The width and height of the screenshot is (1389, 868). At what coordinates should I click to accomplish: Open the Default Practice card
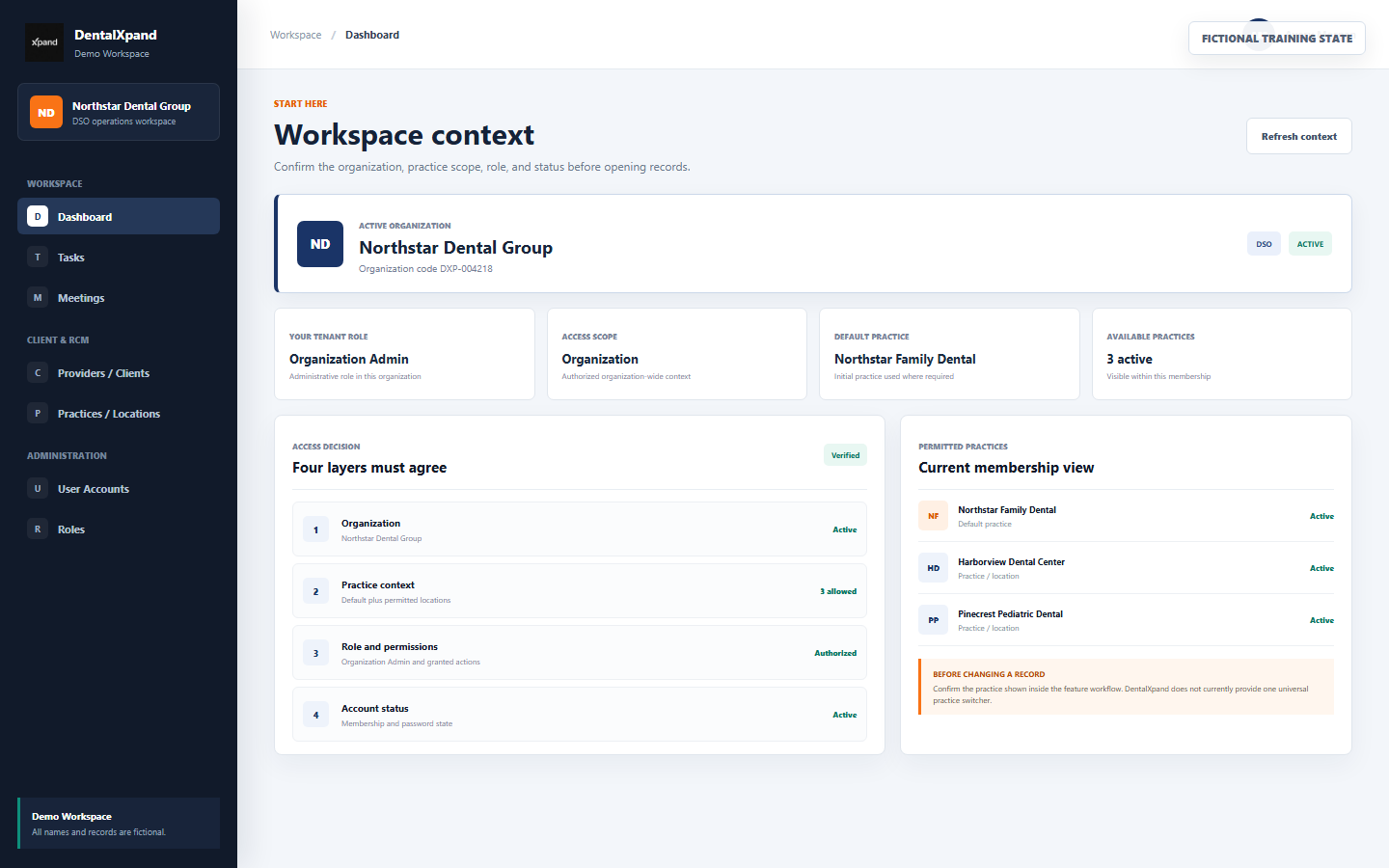[x=949, y=354]
